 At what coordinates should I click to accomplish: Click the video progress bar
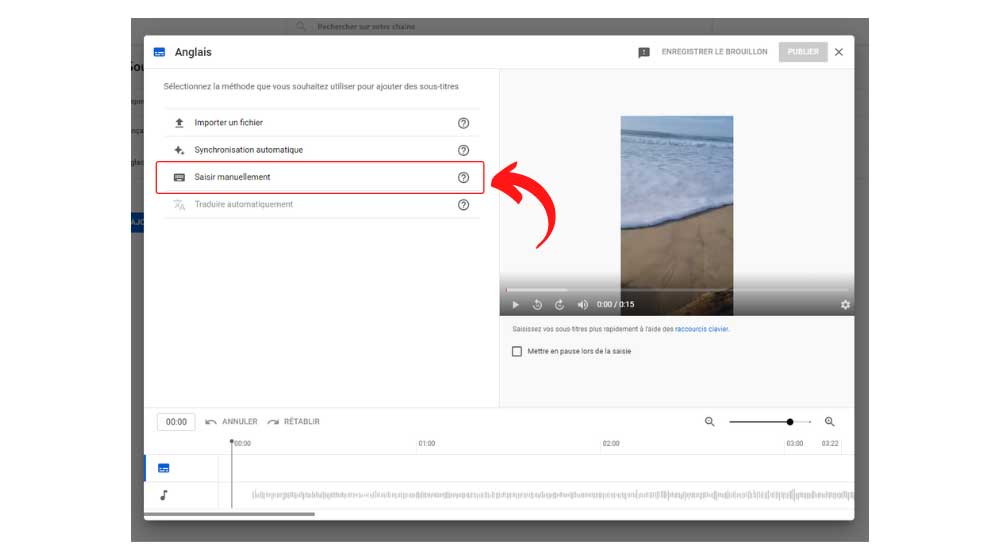[677, 290]
